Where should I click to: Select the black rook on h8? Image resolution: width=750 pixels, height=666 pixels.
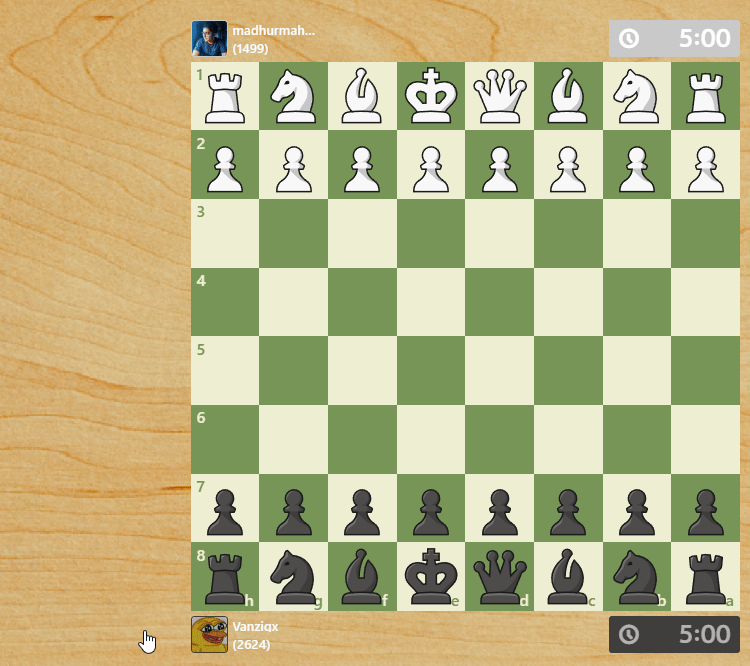coord(225,577)
